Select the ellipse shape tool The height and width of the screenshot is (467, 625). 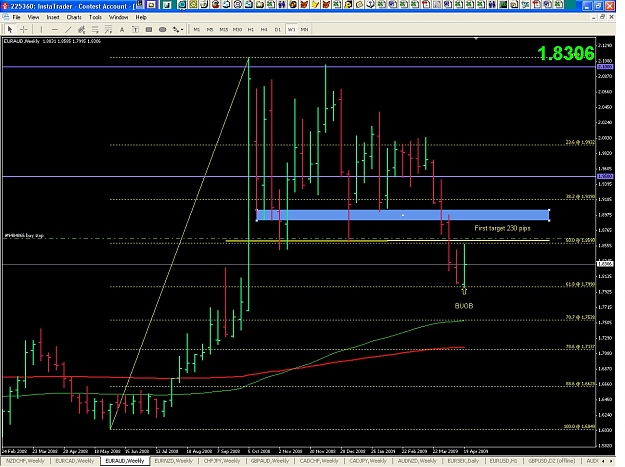click(x=163, y=29)
